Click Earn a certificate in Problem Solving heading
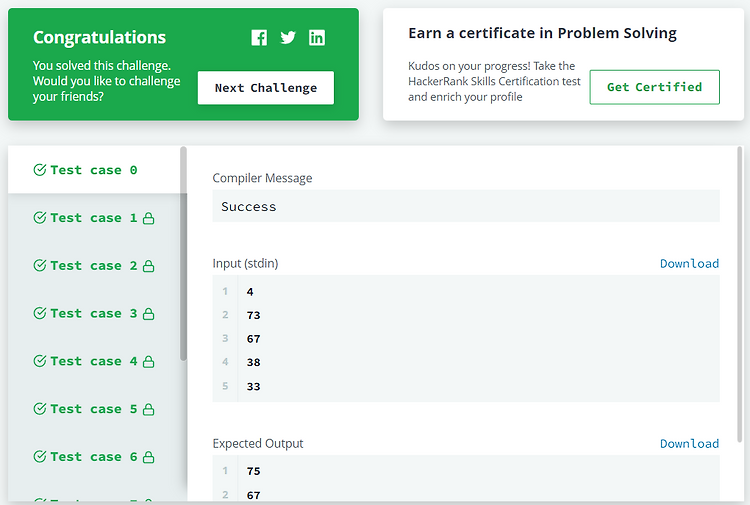This screenshot has width=750, height=505. 542,33
